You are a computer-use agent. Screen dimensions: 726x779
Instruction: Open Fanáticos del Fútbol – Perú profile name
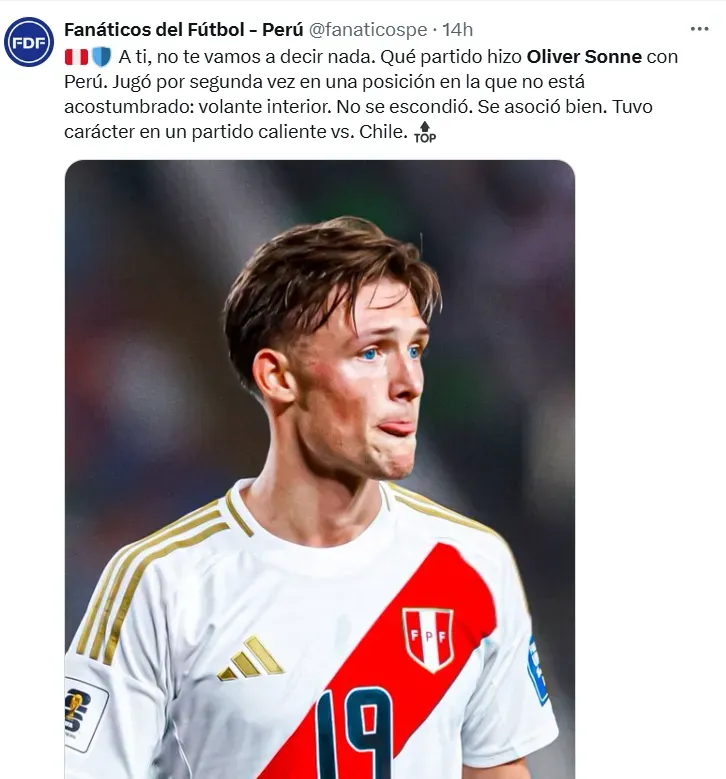tap(183, 30)
